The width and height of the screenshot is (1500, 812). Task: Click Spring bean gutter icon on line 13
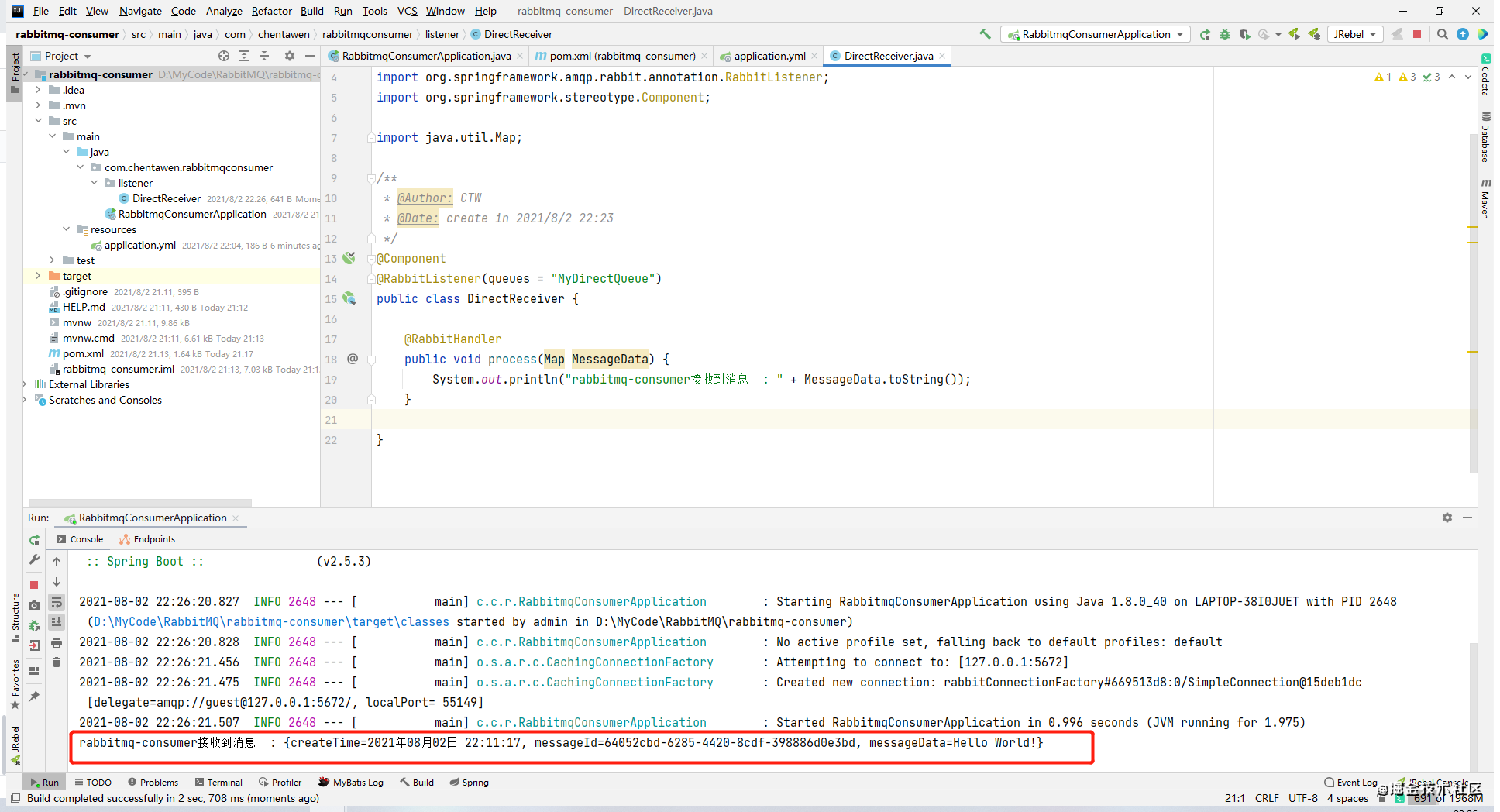coord(349,258)
